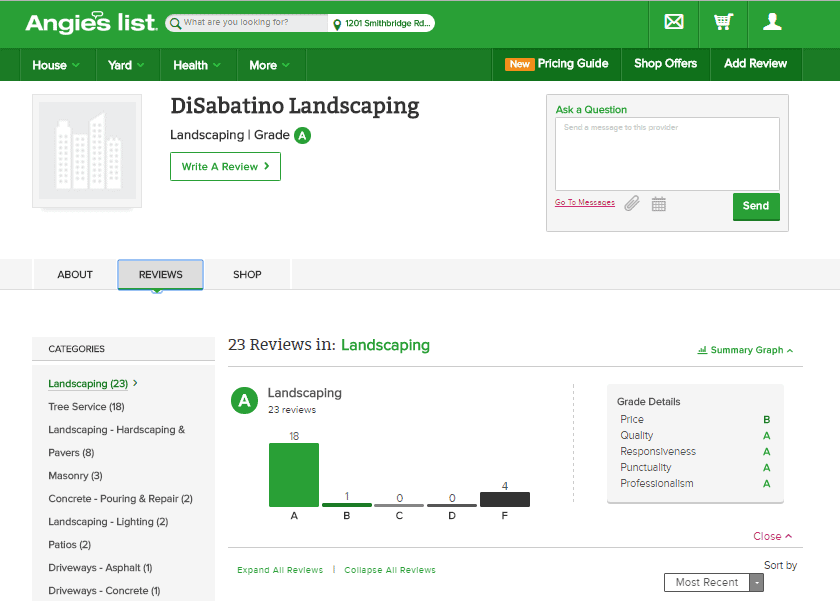The image size is (840, 601).
Task: Open the Most Recent sort dropdown
Action: [x=714, y=582]
